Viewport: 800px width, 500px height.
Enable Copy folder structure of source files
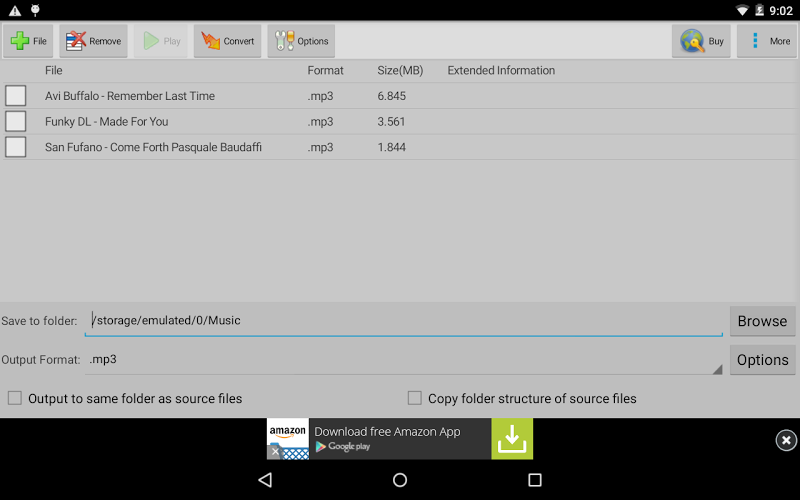coord(415,398)
